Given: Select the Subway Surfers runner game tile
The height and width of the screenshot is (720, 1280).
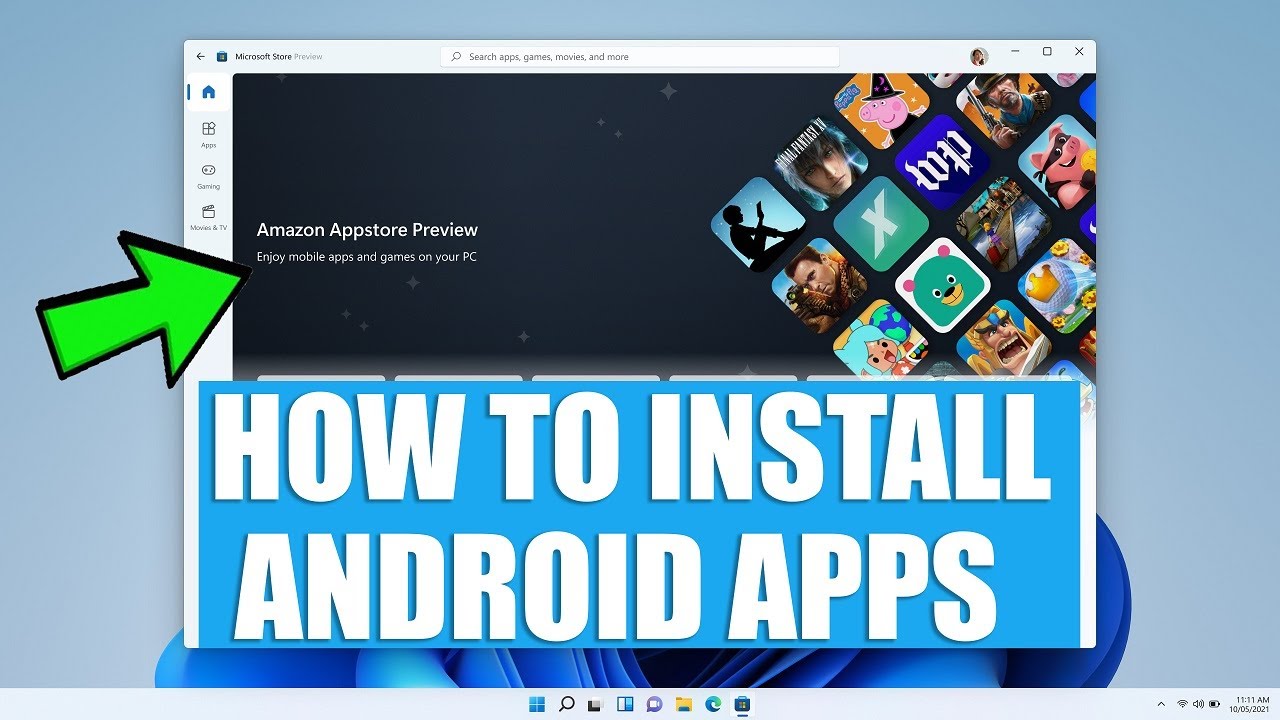Looking at the screenshot, I should pos(1003,223).
